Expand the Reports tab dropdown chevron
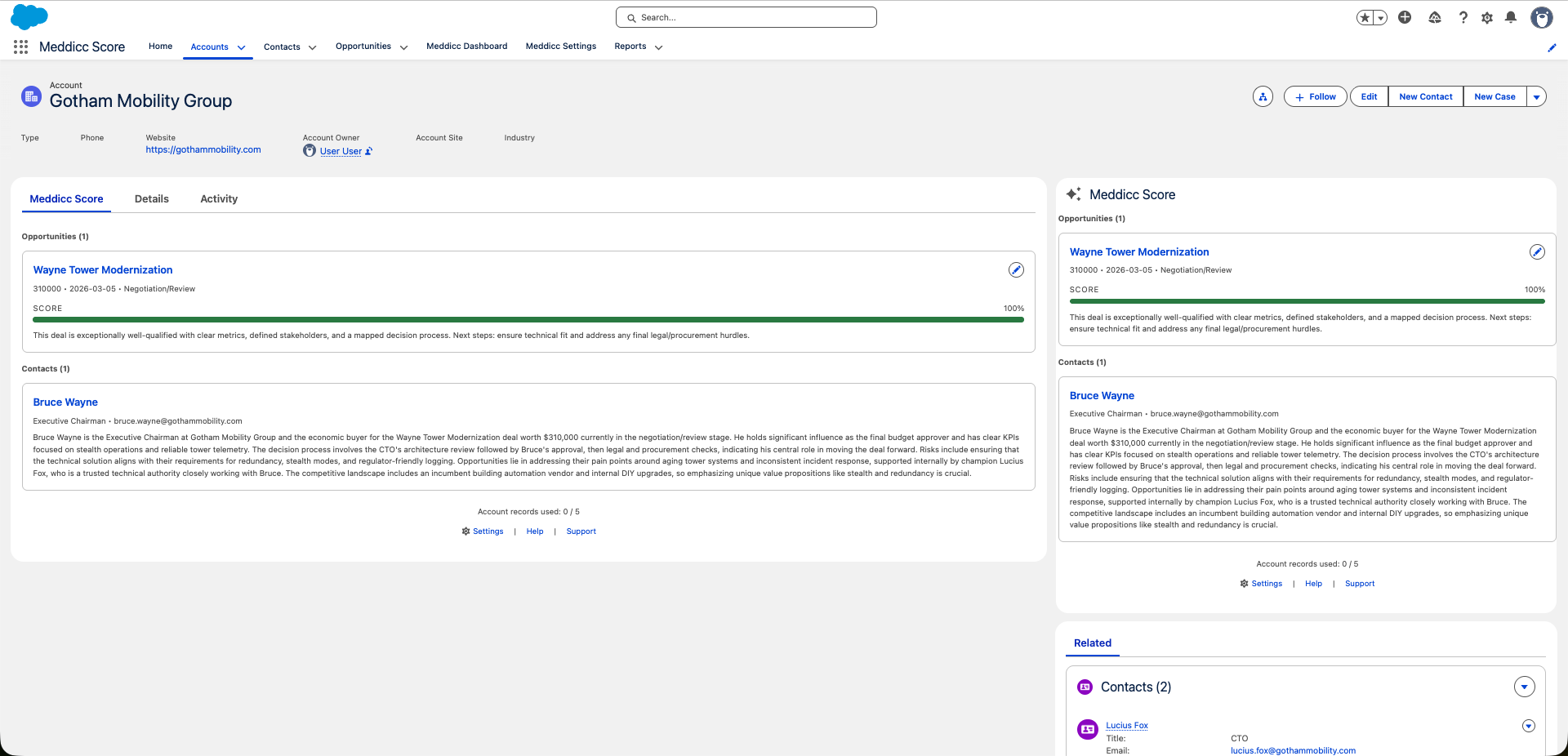Image resolution: width=1568 pixels, height=756 pixels. coord(658,47)
